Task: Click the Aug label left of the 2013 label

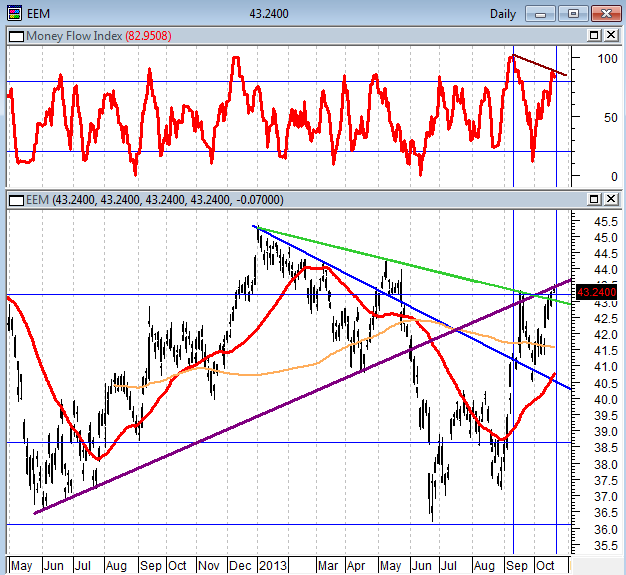Action: (116, 565)
